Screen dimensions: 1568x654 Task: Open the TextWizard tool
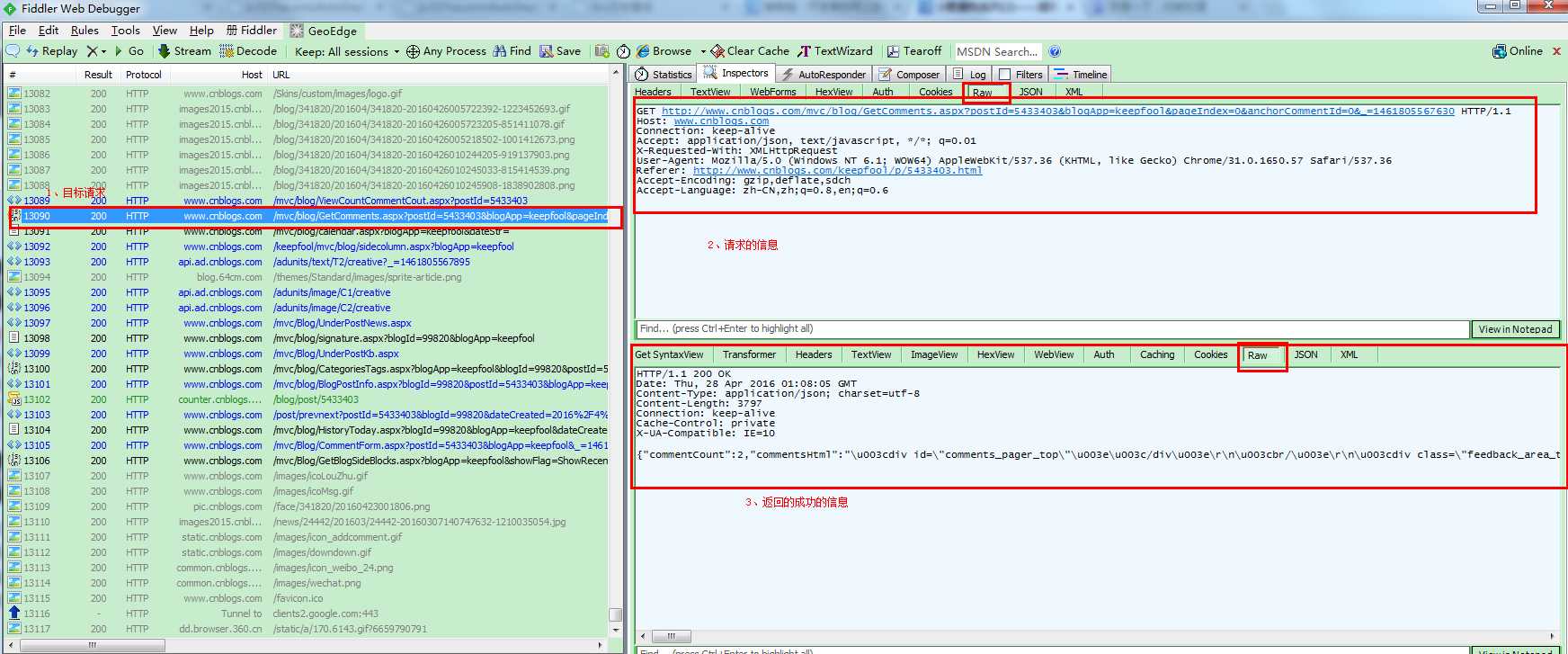pos(835,51)
